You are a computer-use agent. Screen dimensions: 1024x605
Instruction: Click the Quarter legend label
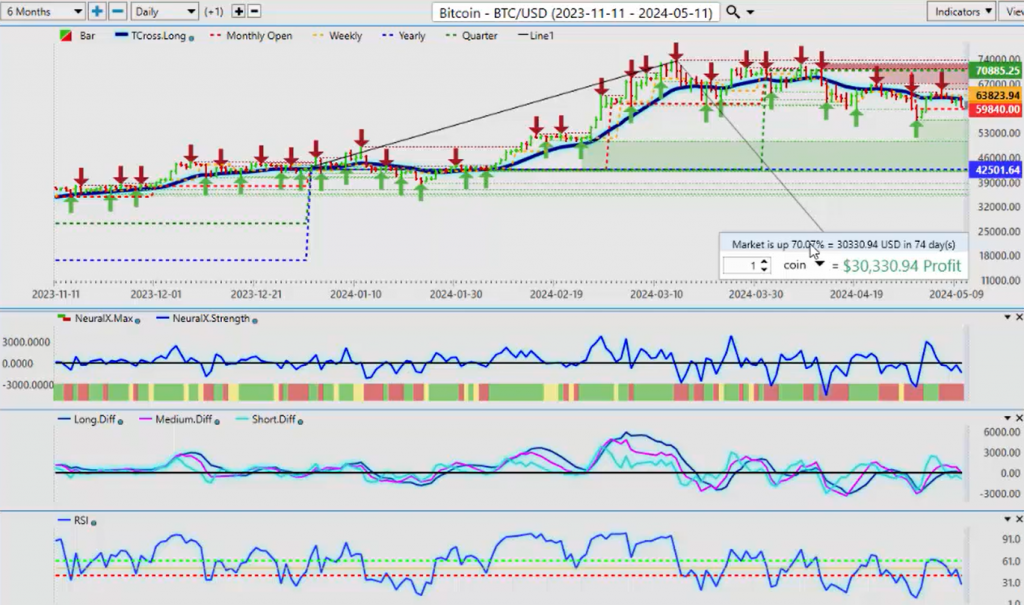[x=479, y=36]
